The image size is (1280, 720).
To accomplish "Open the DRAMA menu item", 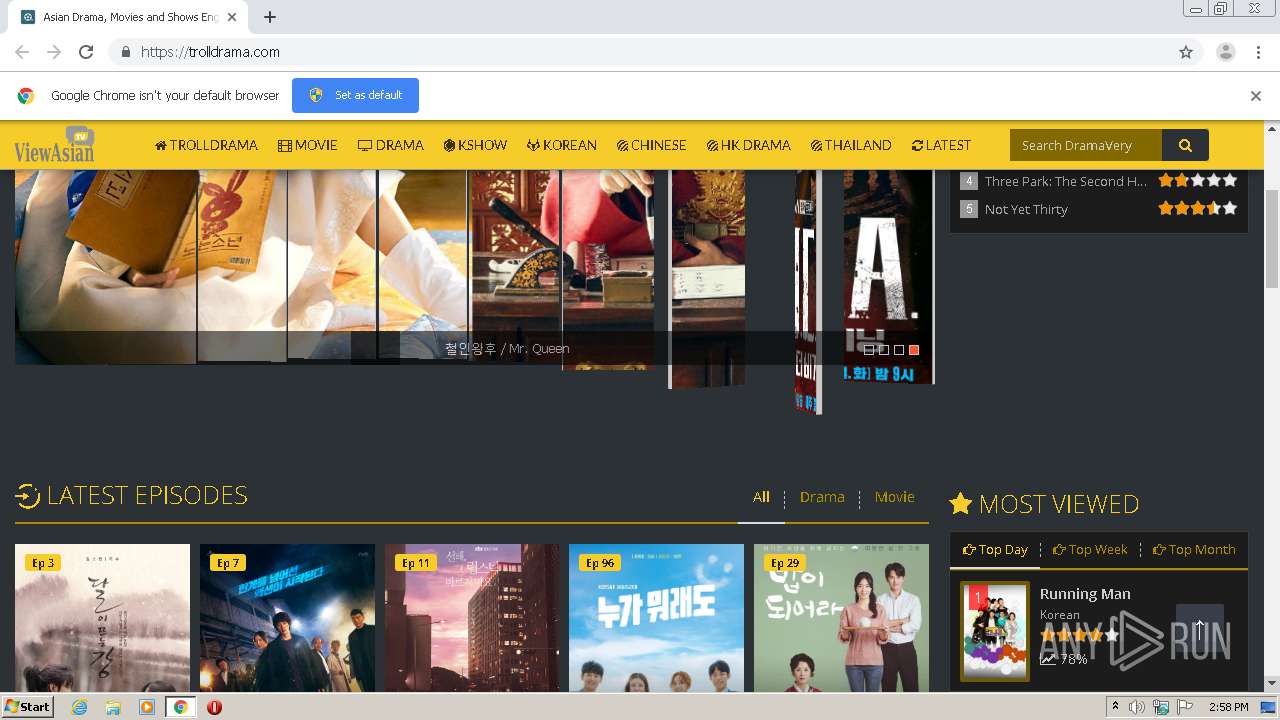I will coord(391,145).
